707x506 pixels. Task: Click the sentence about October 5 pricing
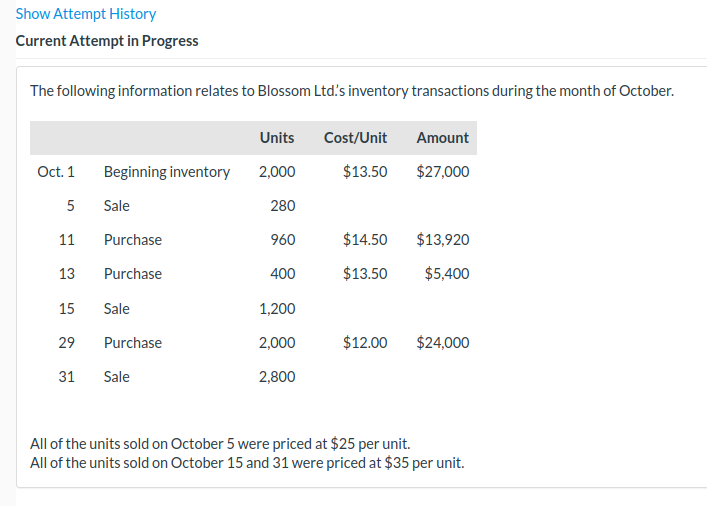coord(220,444)
